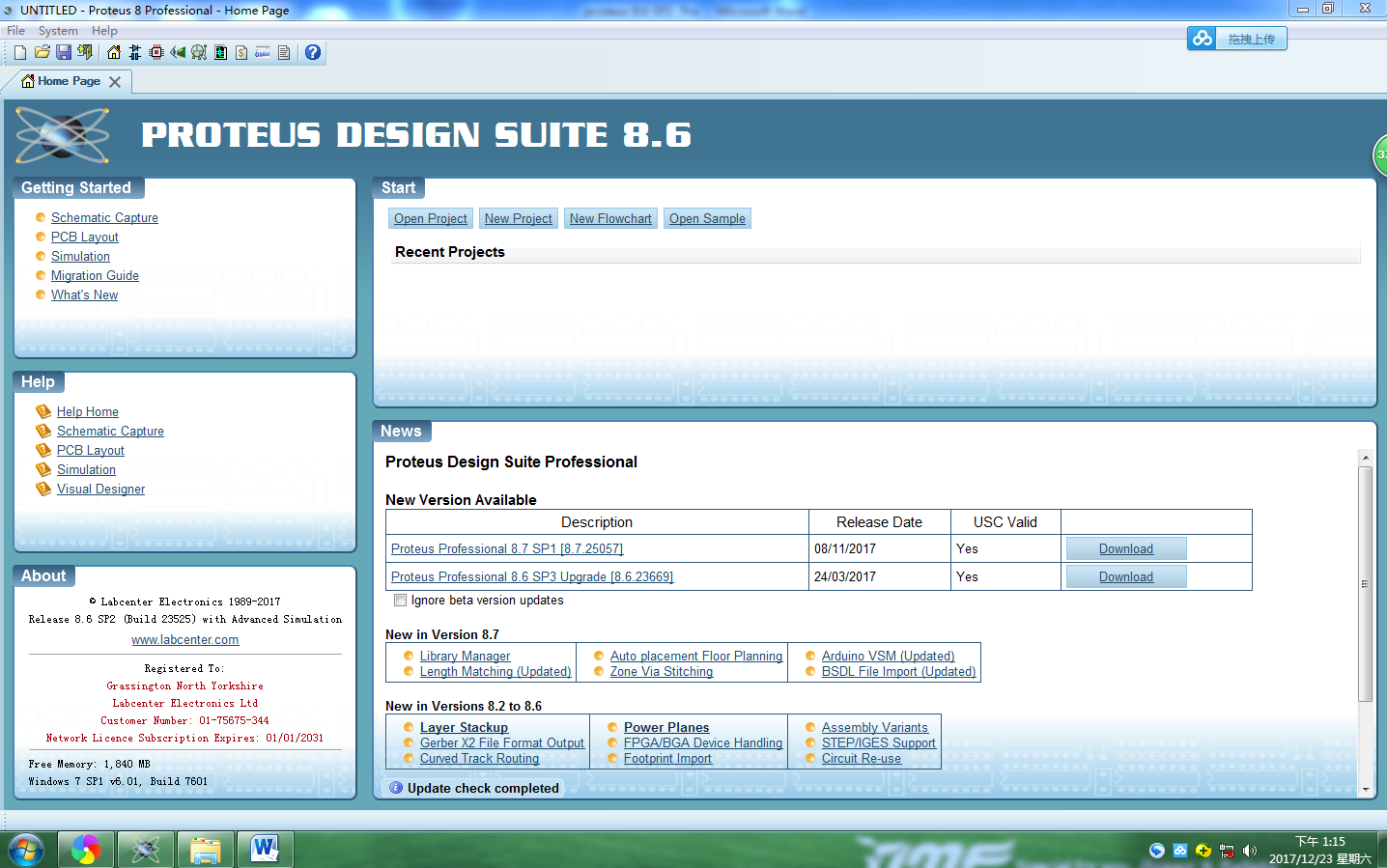The image size is (1387, 868).
Task: Open PCB Layout chip toolbar icon
Action: 156,52
